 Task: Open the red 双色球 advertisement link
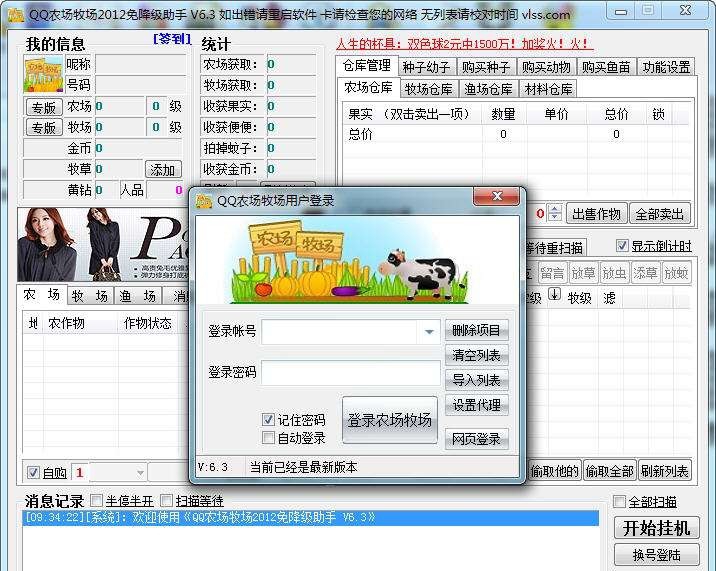click(x=464, y=44)
